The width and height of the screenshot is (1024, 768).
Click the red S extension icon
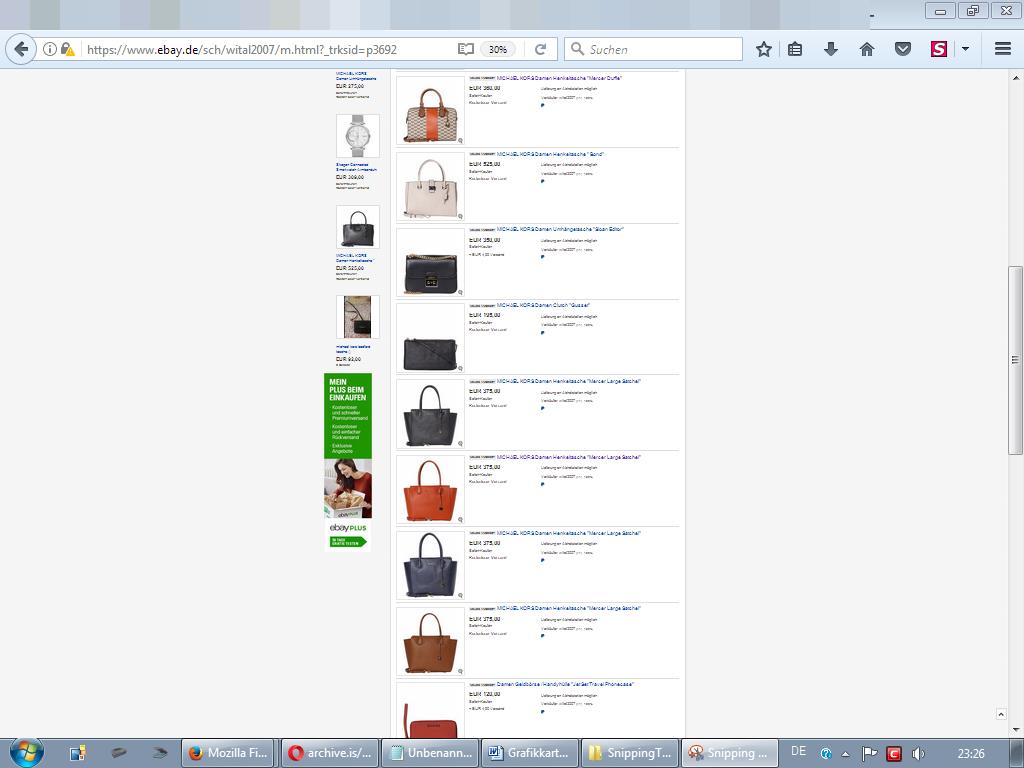click(x=938, y=49)
